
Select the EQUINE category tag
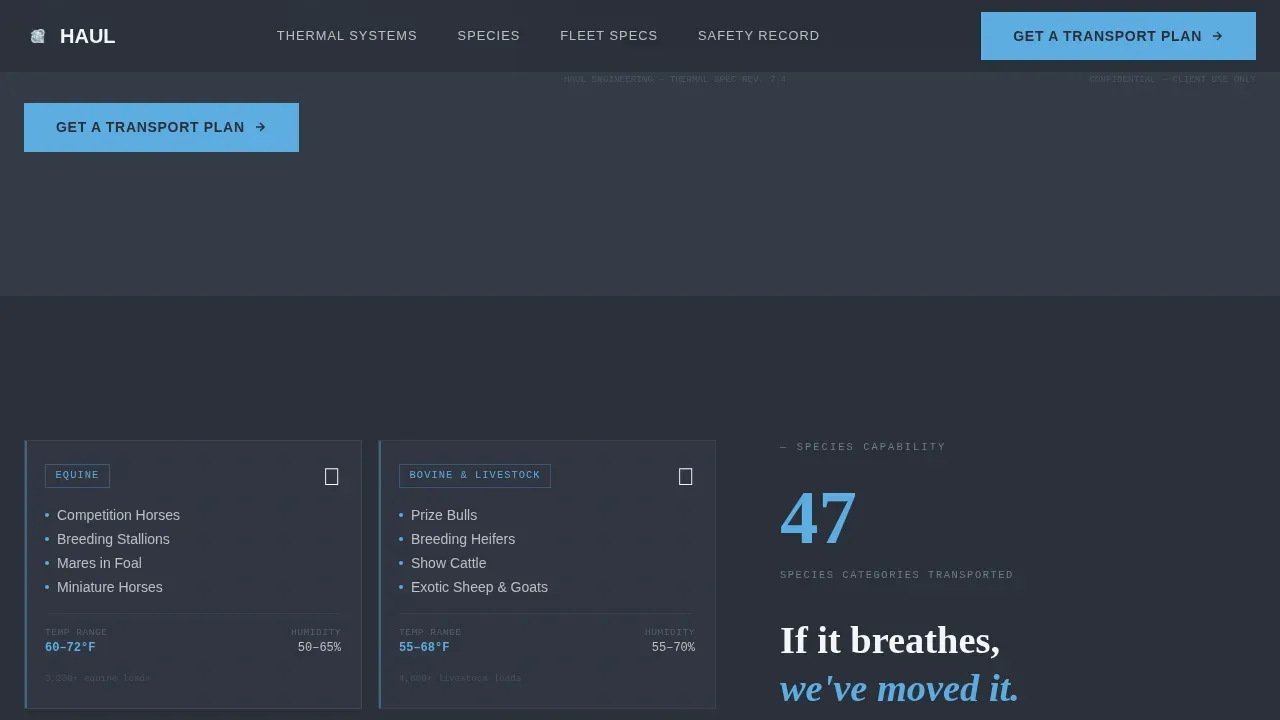click(77, 476)
